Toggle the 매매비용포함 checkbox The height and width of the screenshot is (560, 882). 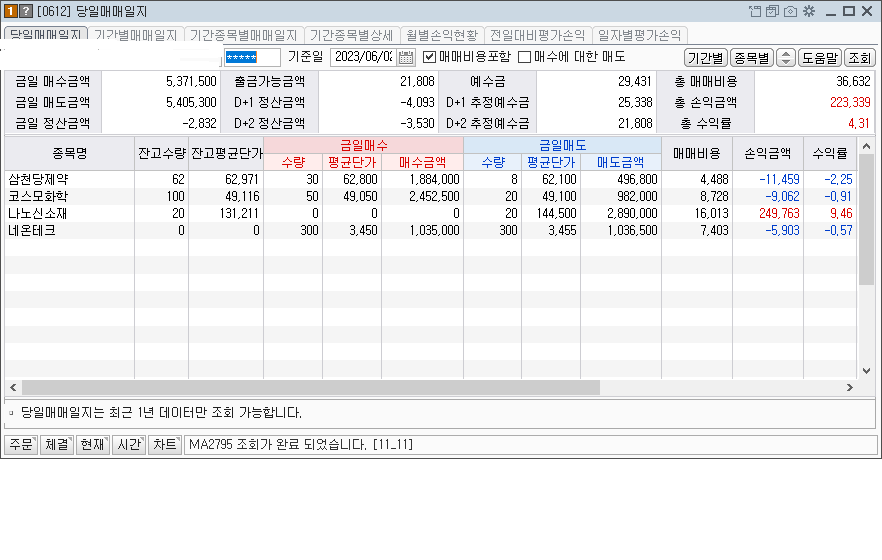point(429,57)
